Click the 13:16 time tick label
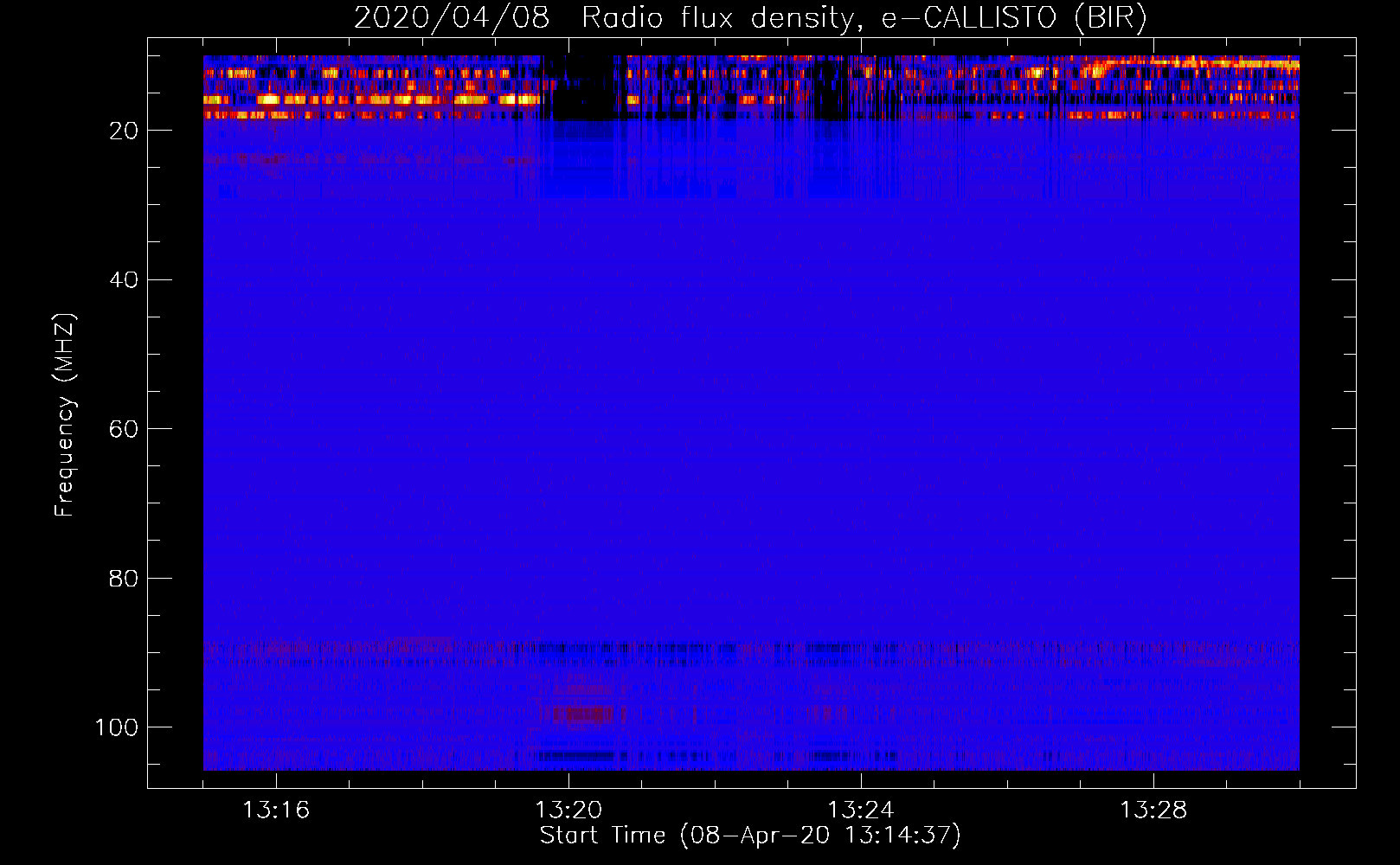 coord(276,811)
